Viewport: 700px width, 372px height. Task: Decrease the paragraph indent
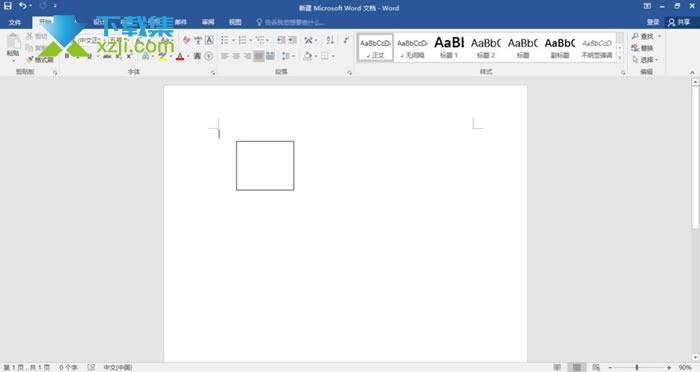coord(281,40)
